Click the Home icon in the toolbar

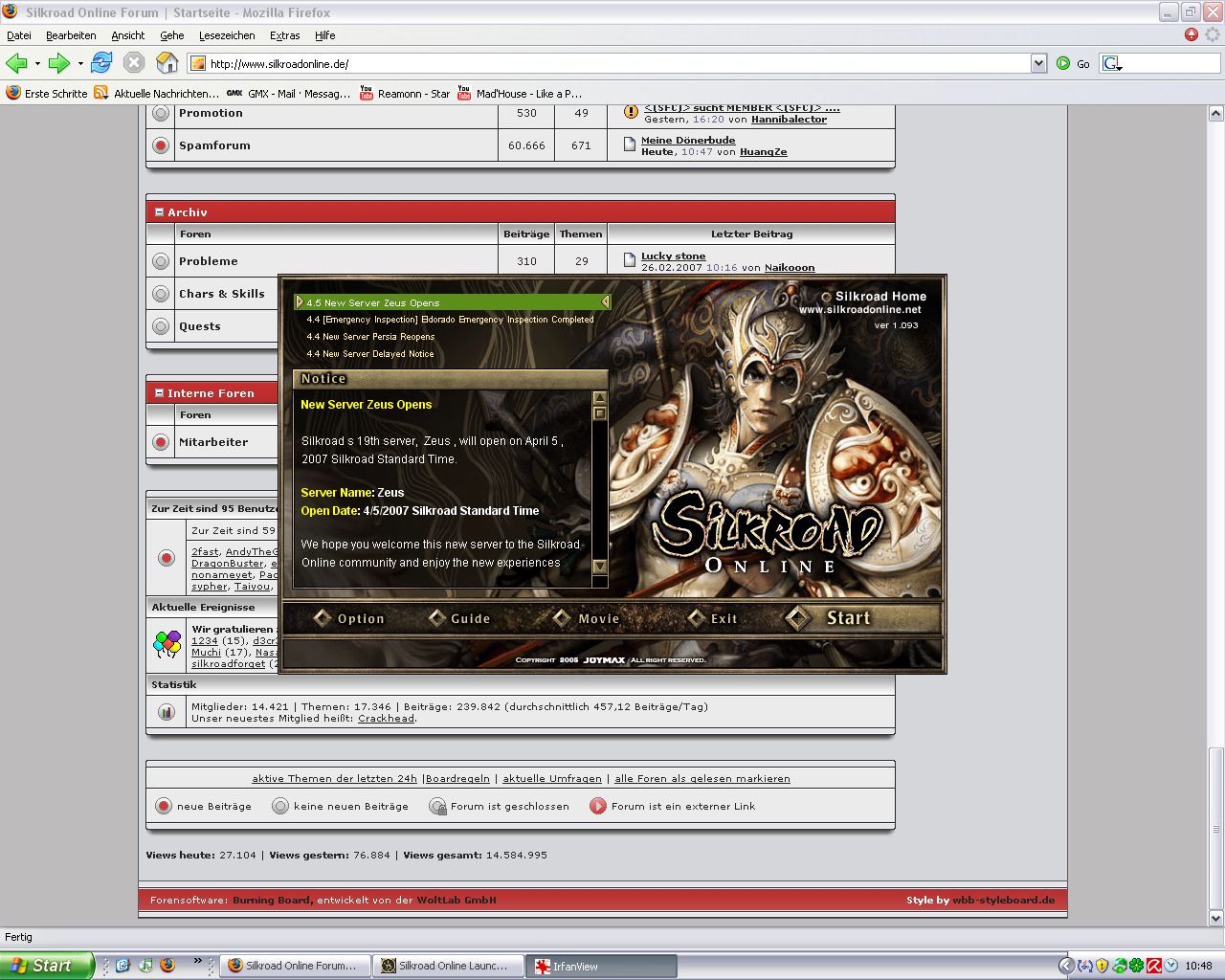pos(167,63)
